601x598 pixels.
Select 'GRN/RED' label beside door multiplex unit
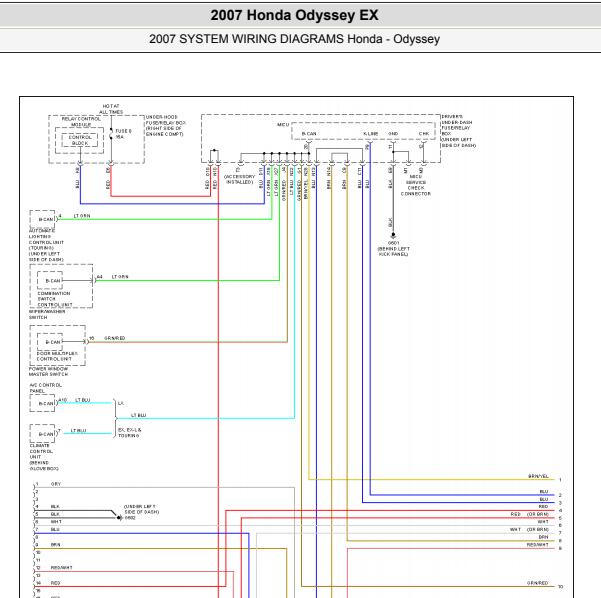115,338
